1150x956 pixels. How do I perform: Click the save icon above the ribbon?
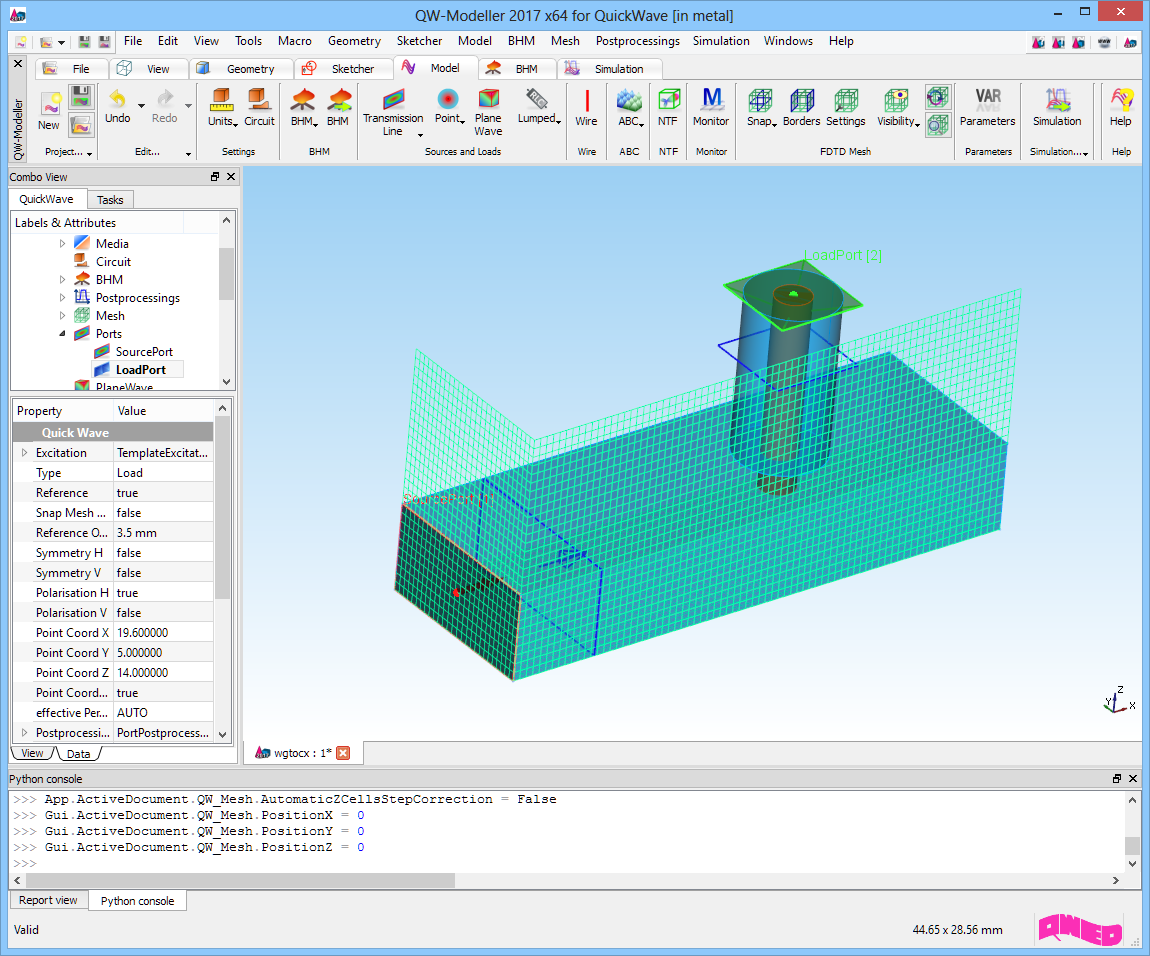click(x=84, y=42)
